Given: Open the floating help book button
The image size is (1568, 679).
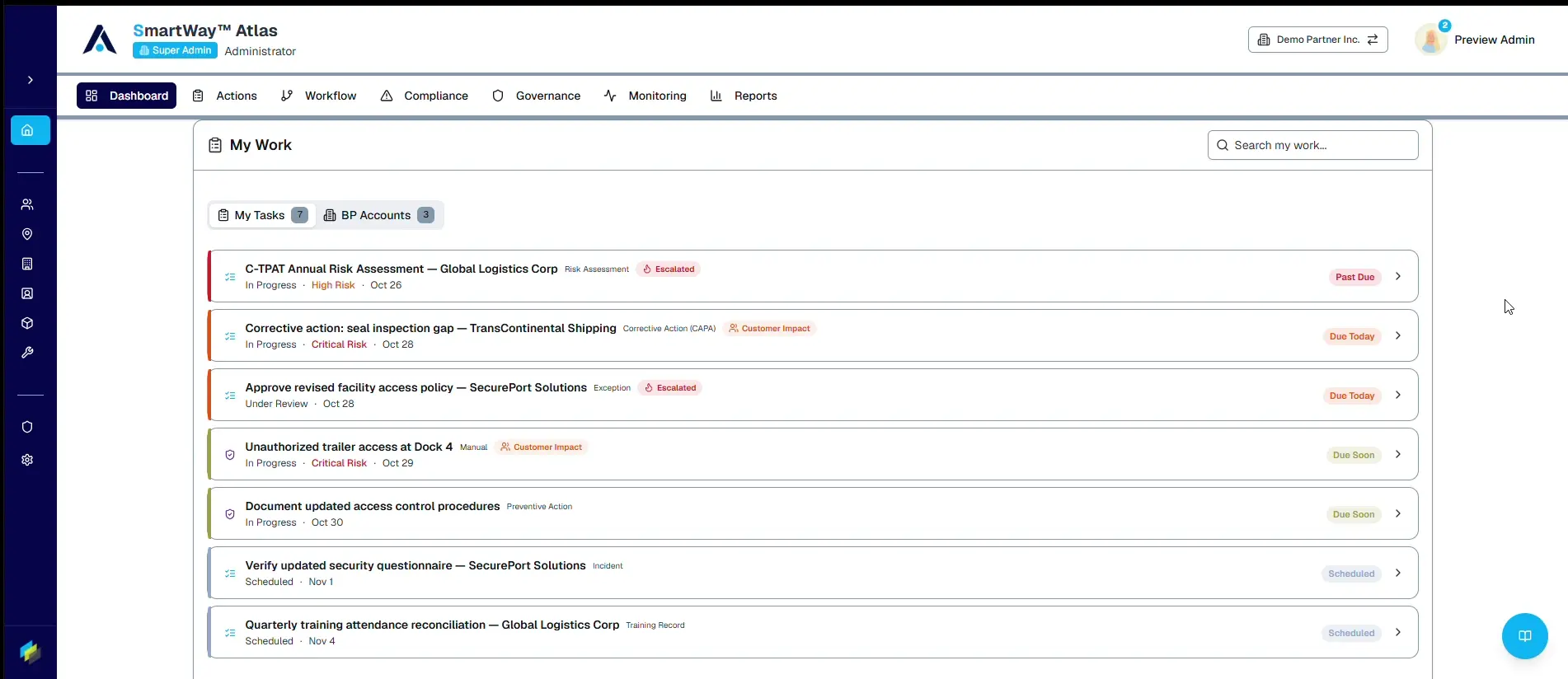Looking at the screenshot, I should [x=1524, y=636].
